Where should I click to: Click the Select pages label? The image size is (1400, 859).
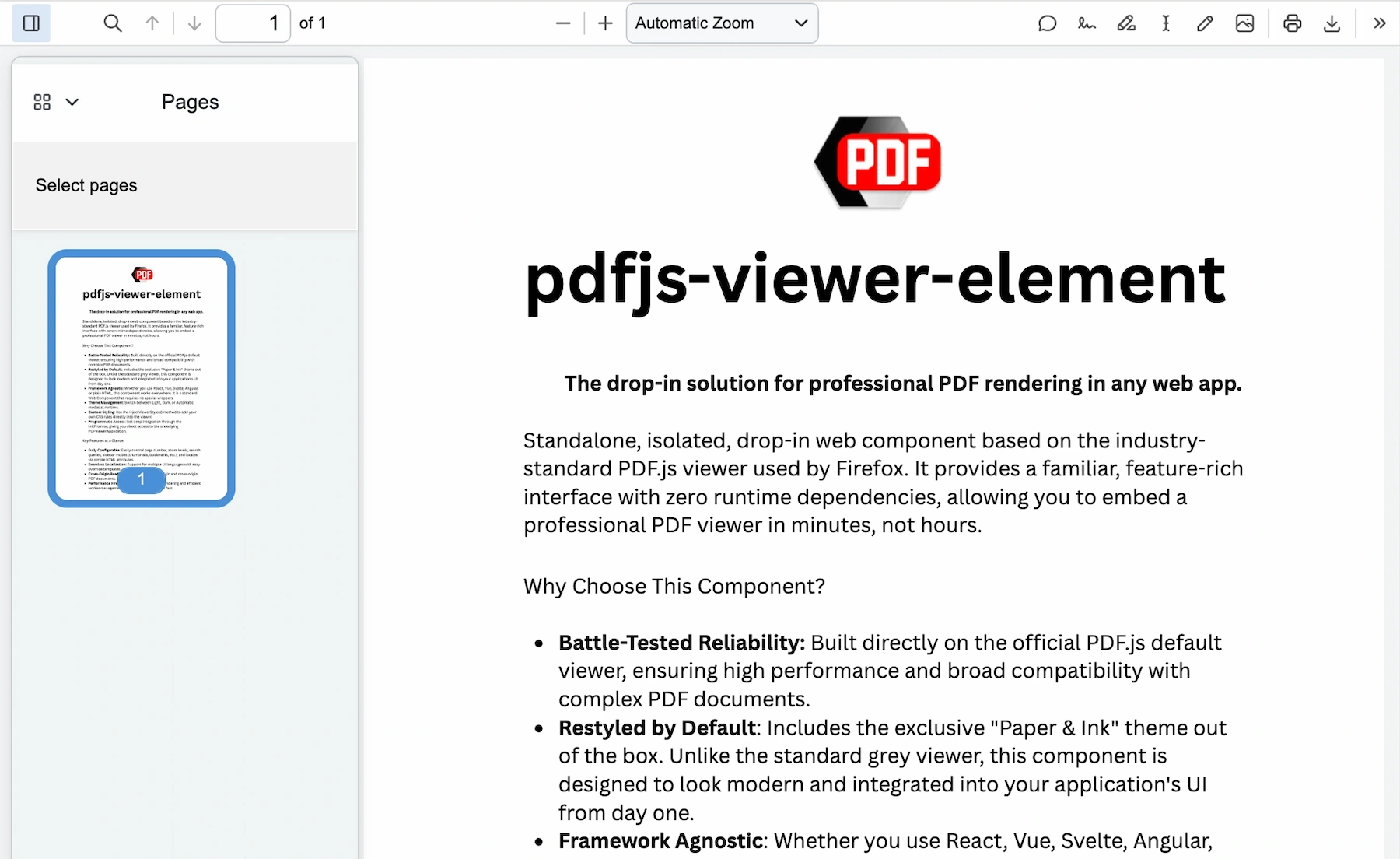pyautogui.click(x=86, y=185)
